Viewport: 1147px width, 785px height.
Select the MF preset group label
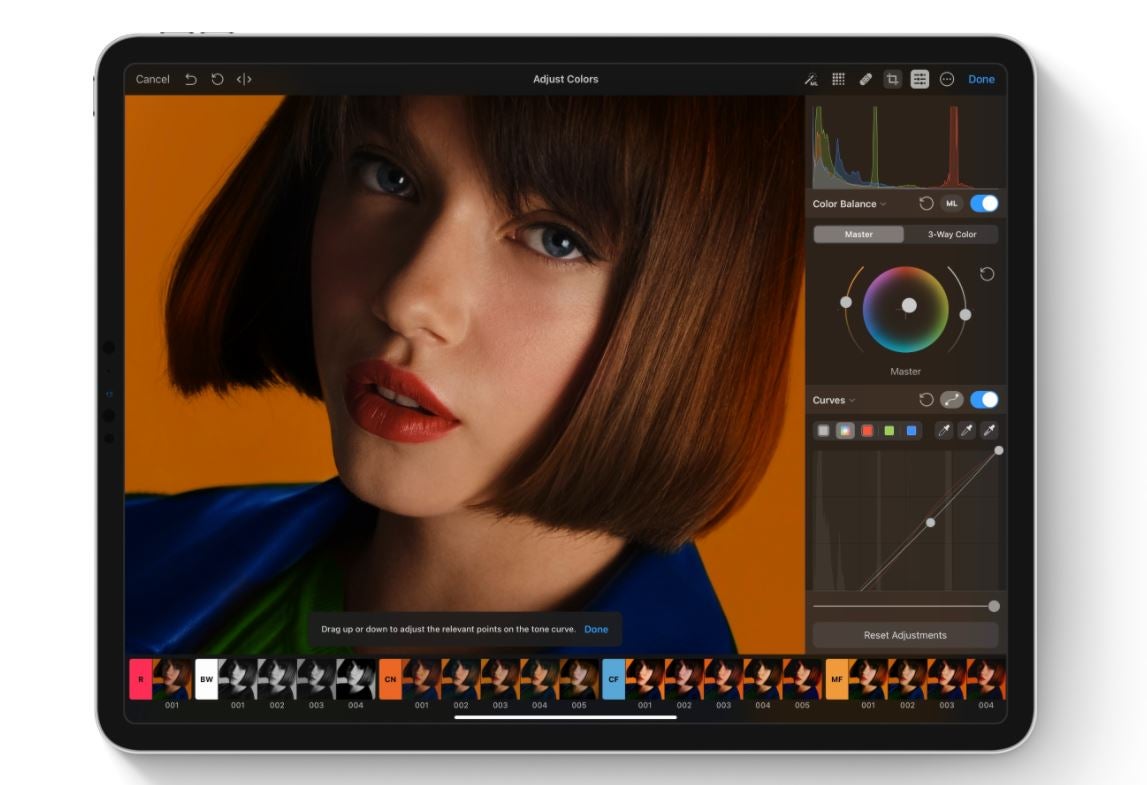[837, 679]
